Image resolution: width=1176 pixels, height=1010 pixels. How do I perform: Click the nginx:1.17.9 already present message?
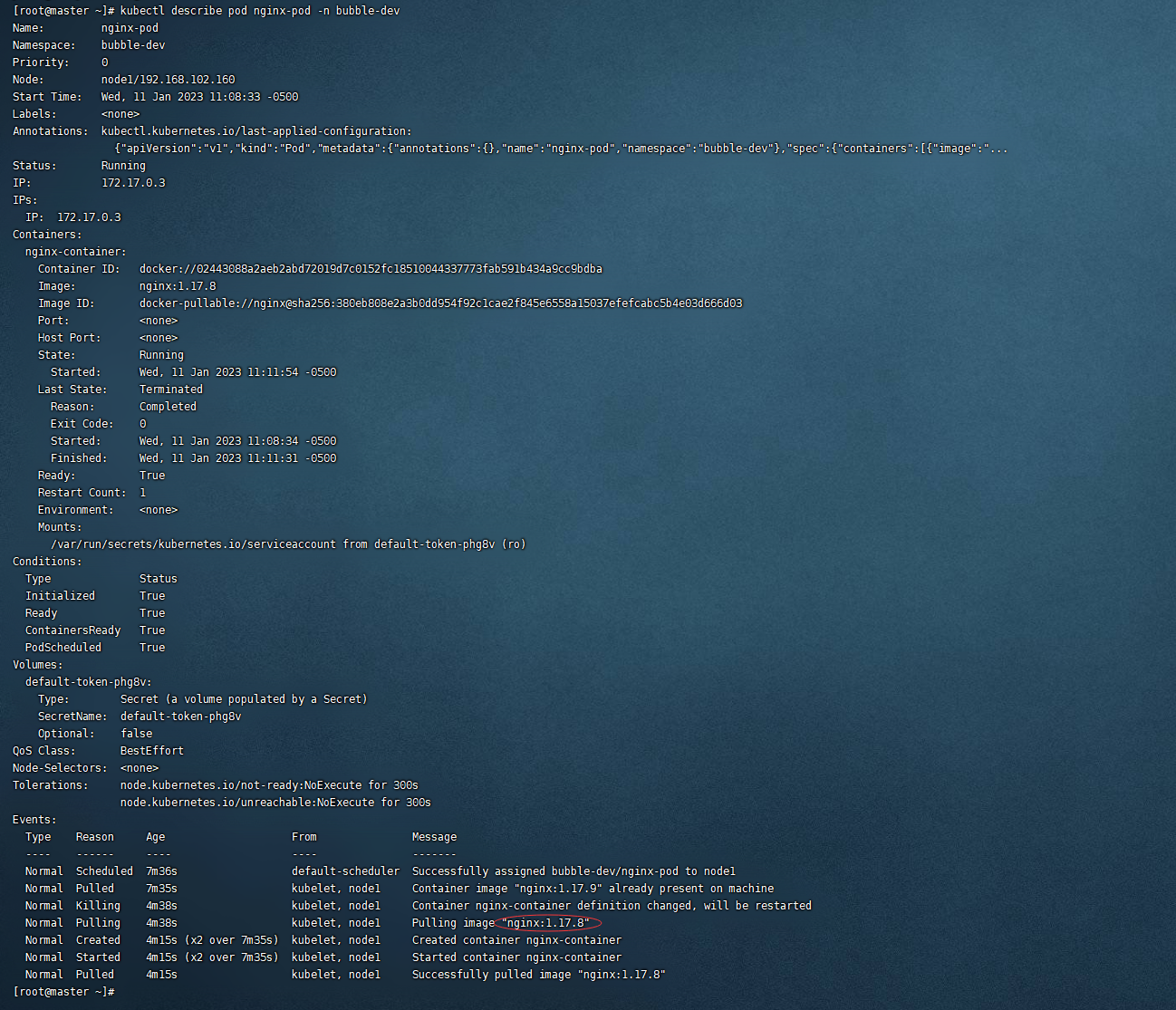(593, 889)
